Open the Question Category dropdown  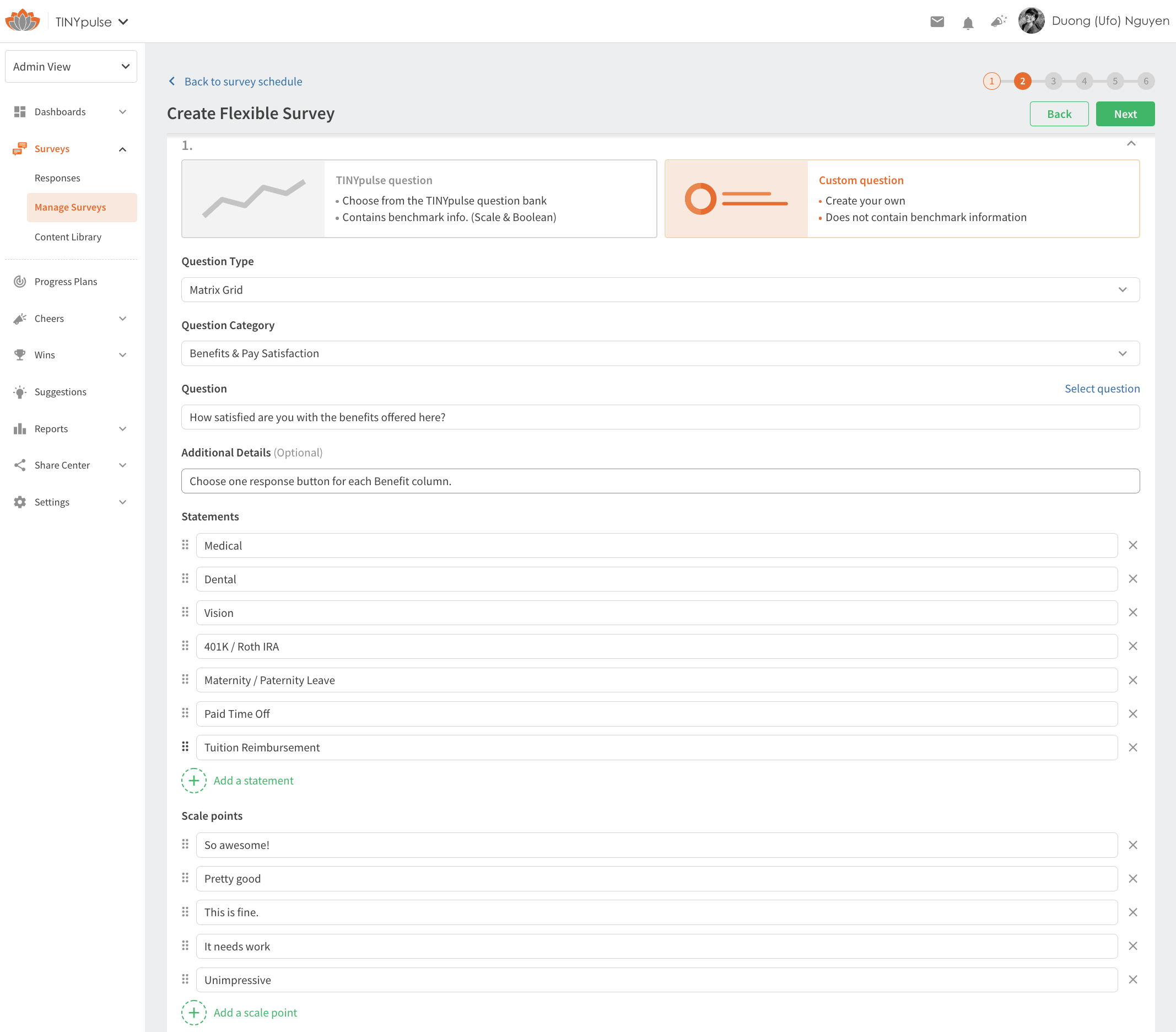point(660,353)
